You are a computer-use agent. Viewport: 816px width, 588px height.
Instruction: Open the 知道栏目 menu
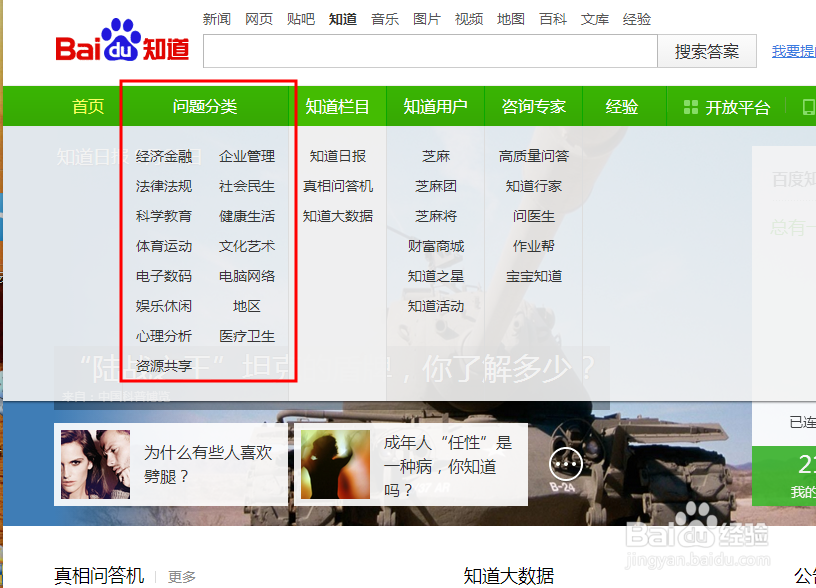pyautogui.click(x=339, y=105)
